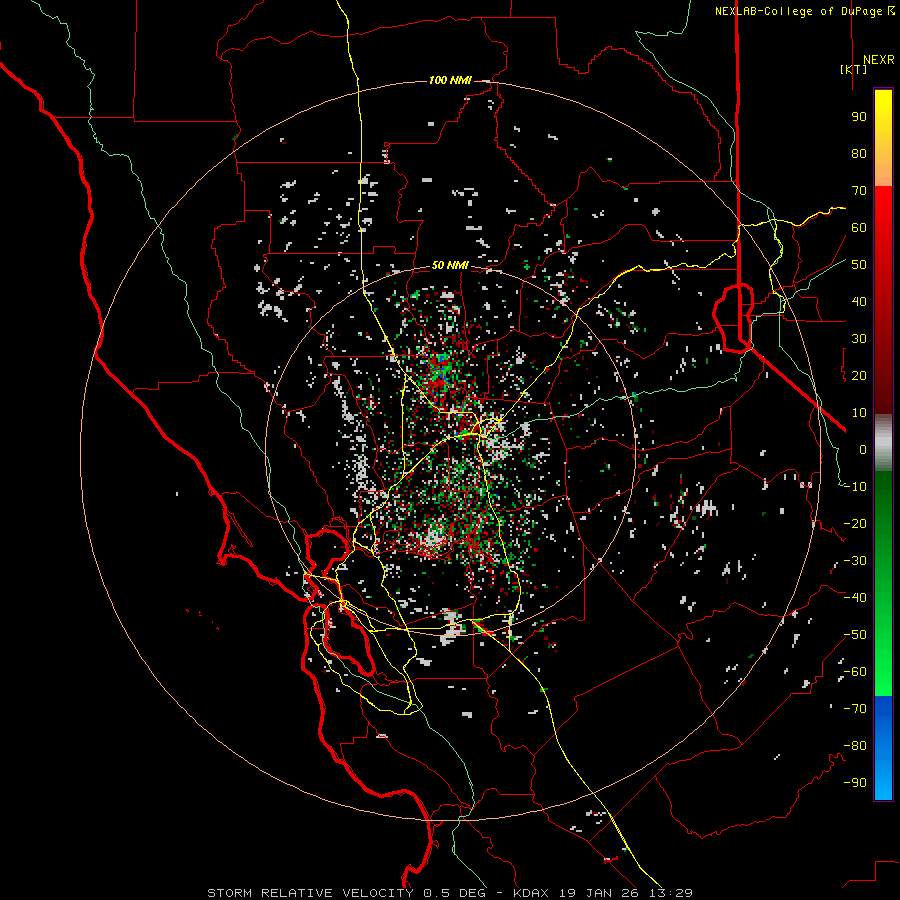Click the NEXLAB-College of DuPage watermark text
This screenshot has height=900, width=900.
pyautogui.click(x=805, y=11)
